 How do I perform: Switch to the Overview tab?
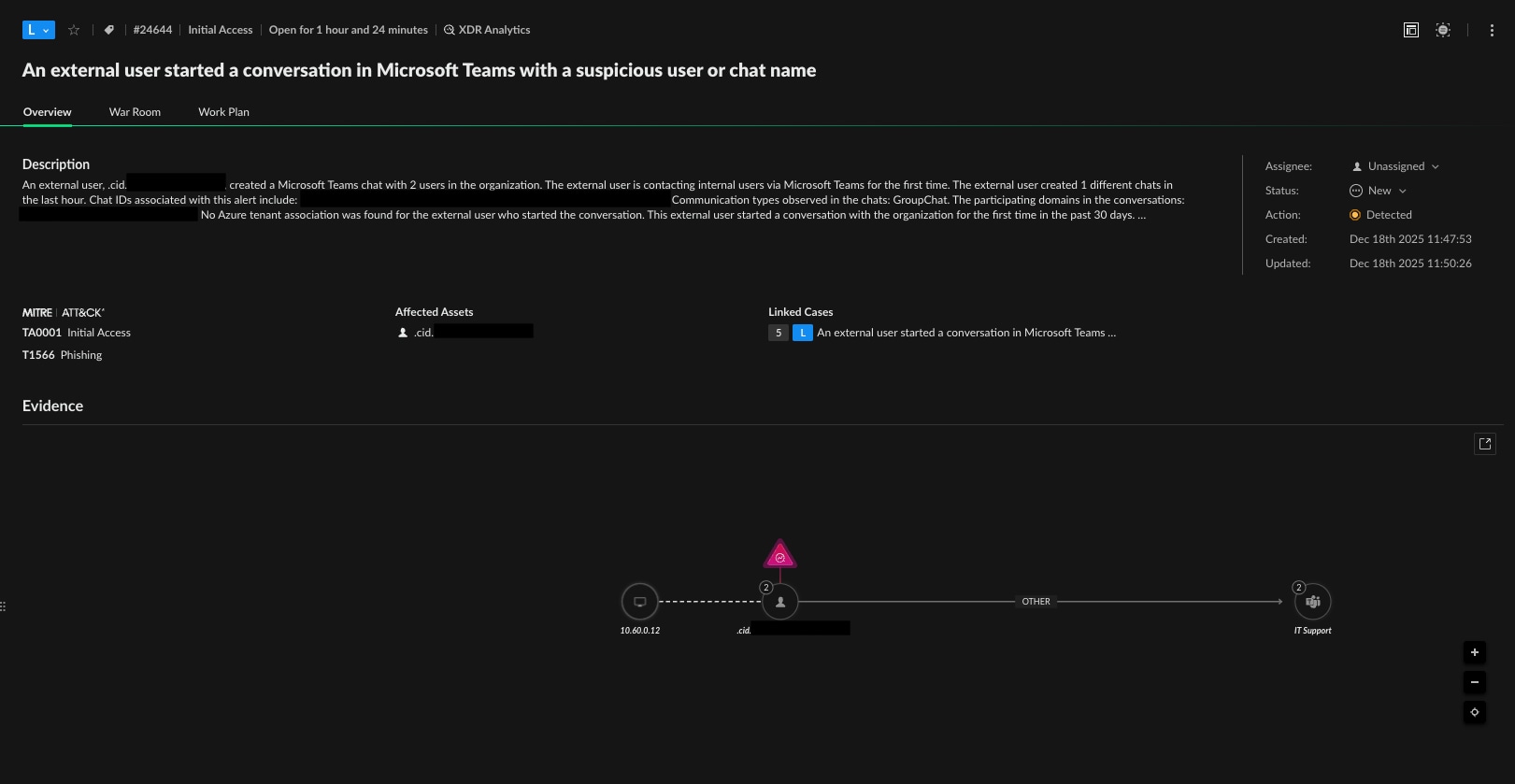[x=47, y=112]
